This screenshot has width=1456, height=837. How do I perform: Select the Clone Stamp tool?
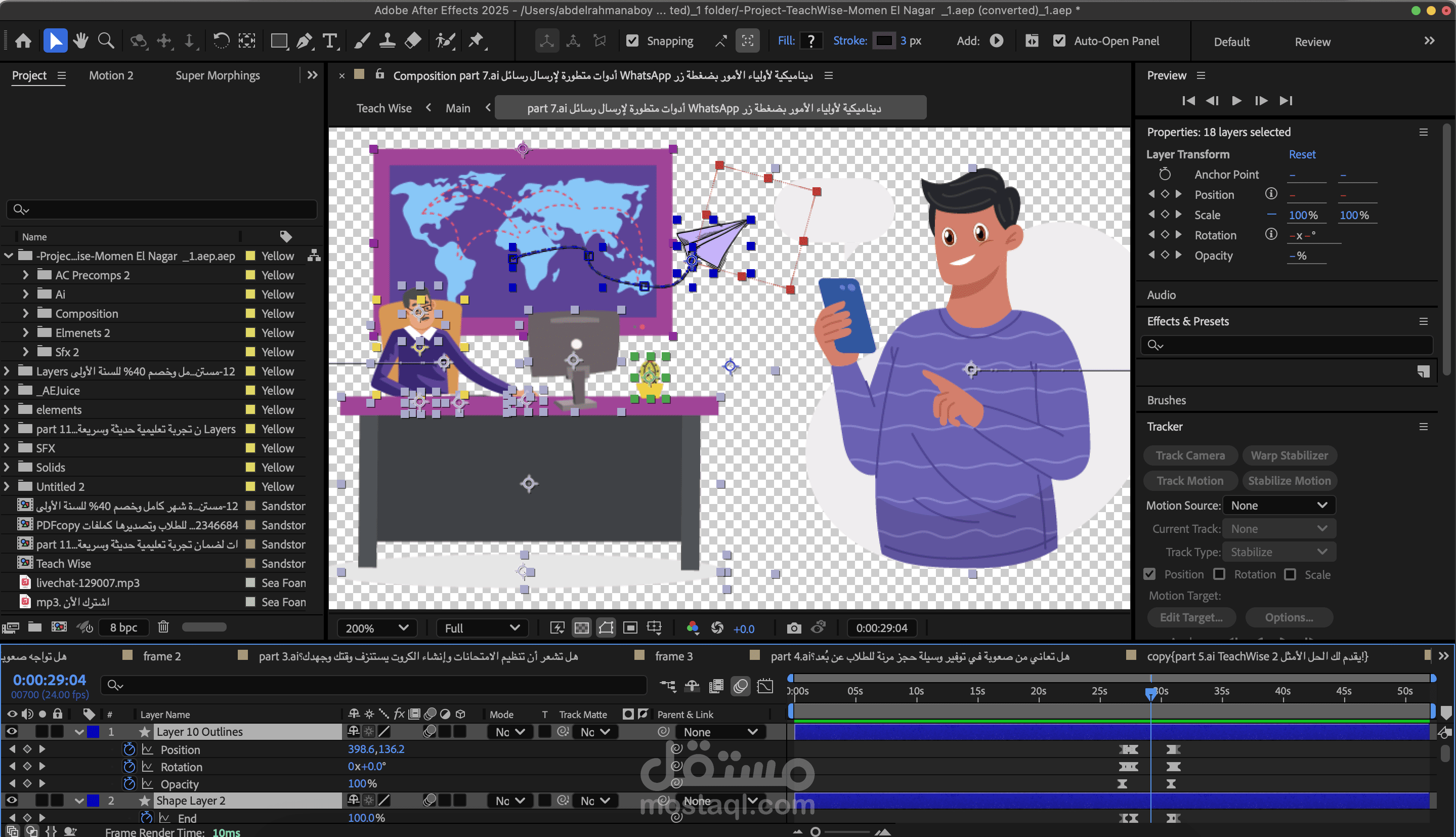pos(387,41)
